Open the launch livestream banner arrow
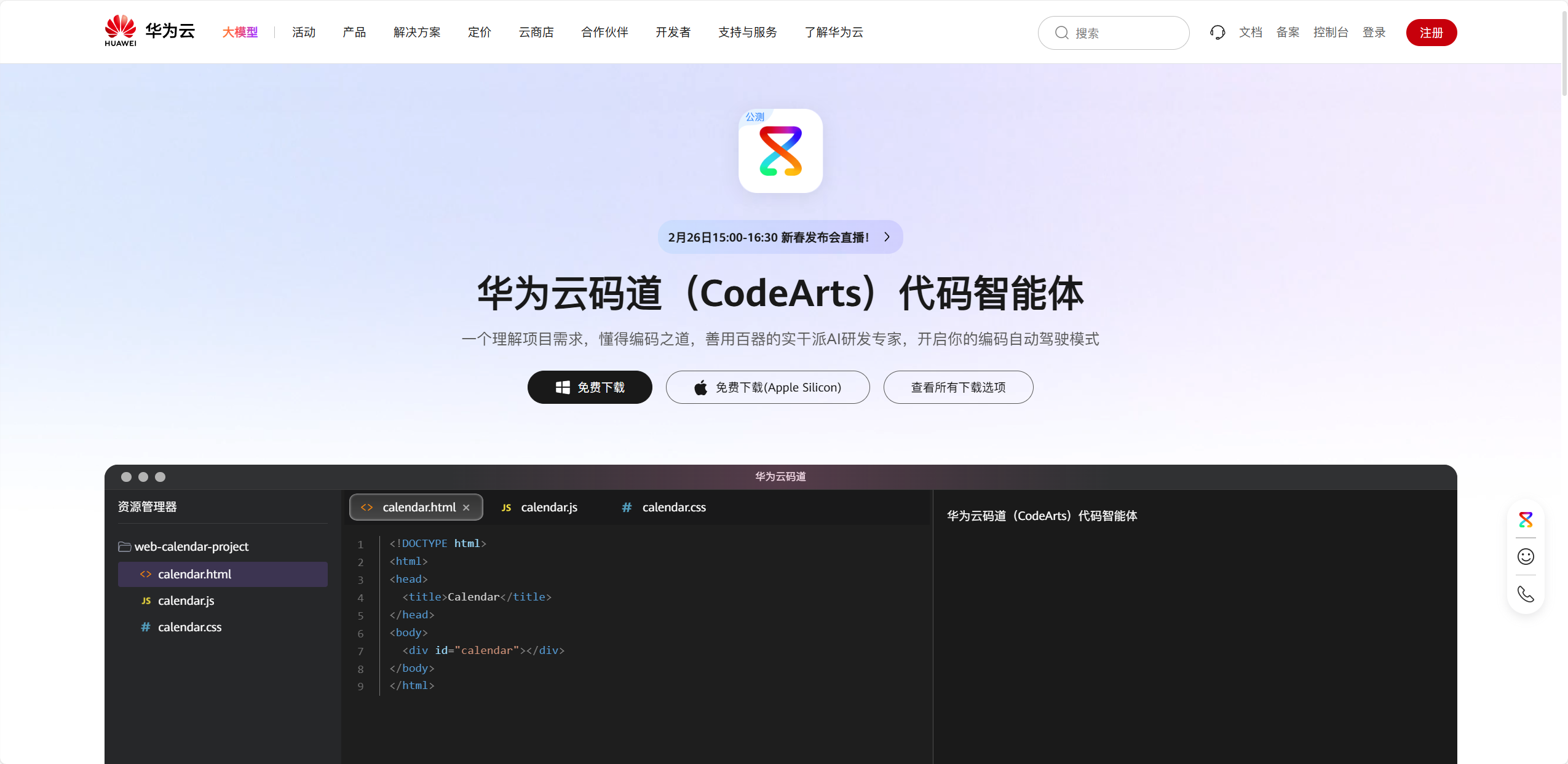This screenshot has width=1568, height=764. [x=887, y=237]
